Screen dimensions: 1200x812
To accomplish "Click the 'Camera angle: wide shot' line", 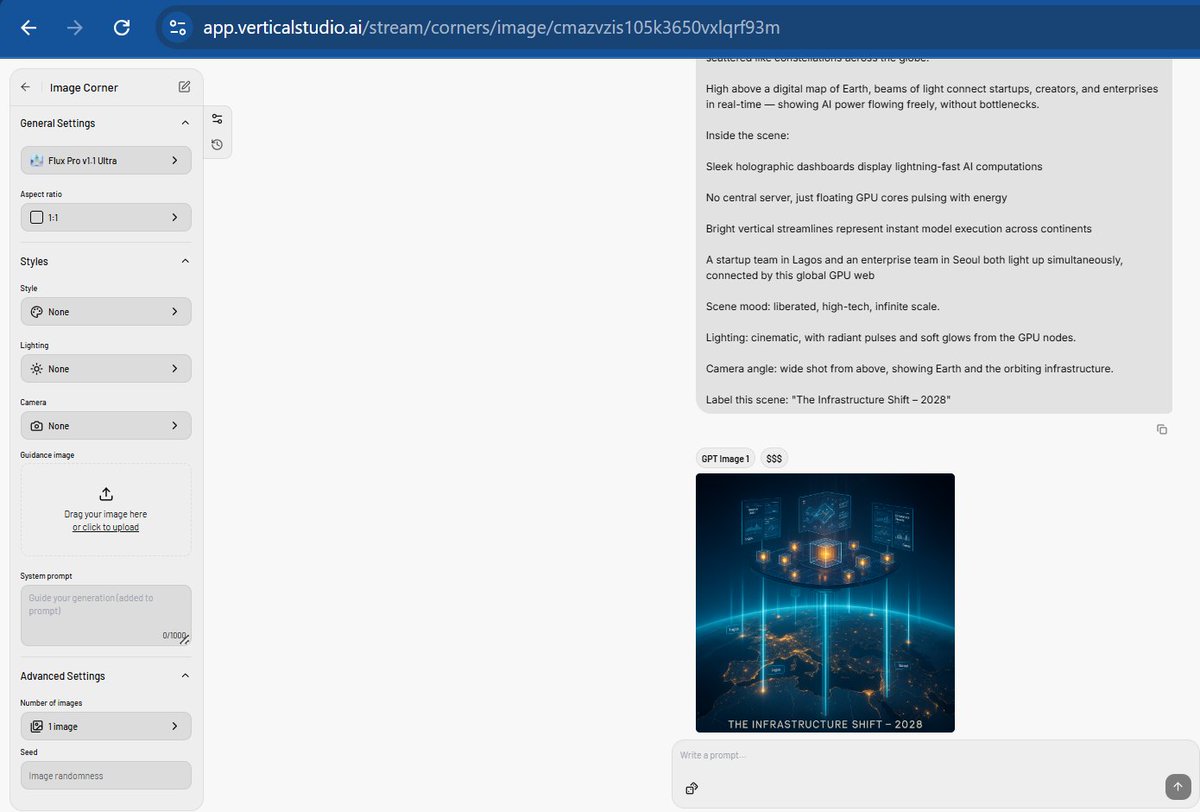I will point(909,368).
